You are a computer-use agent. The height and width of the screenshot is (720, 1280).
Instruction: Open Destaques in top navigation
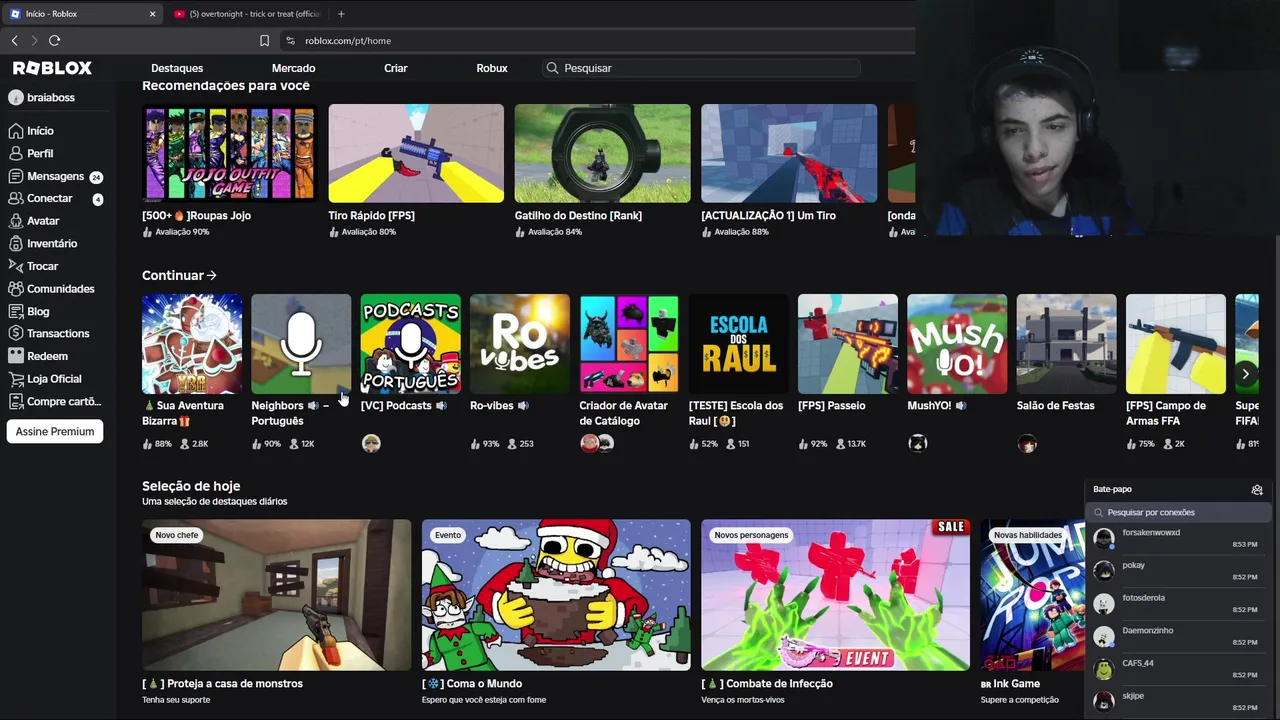177,68
